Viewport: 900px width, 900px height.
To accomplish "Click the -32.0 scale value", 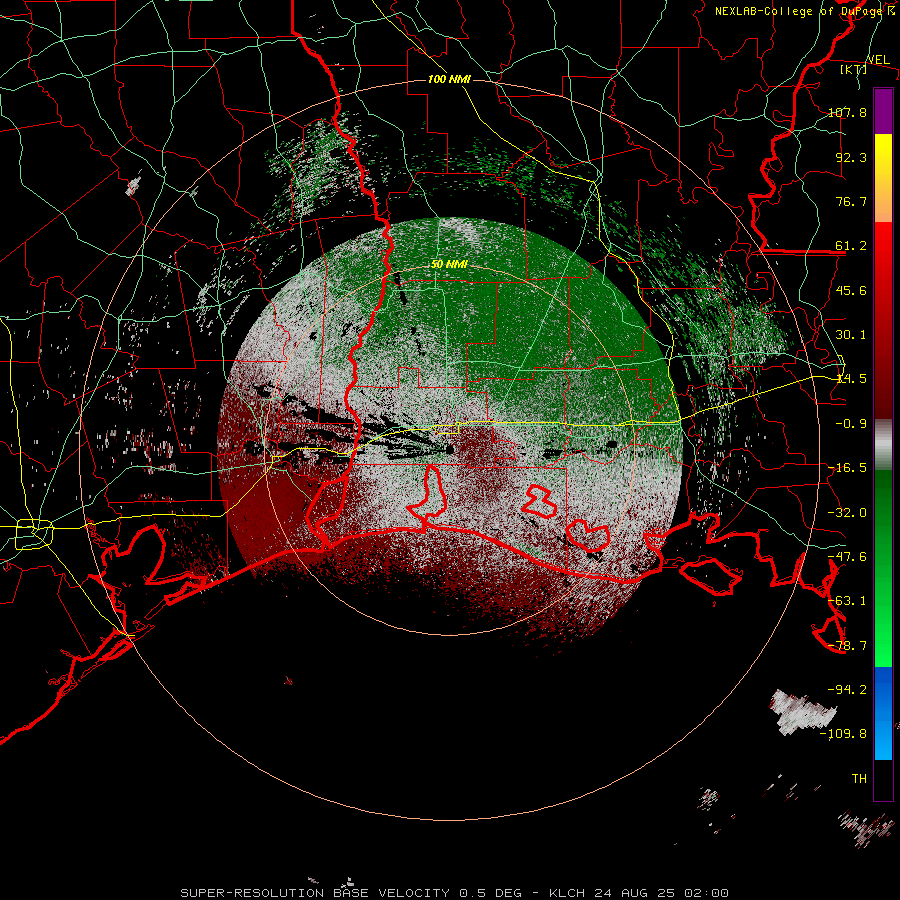I will pyautogui.click(x=847, y=513).
